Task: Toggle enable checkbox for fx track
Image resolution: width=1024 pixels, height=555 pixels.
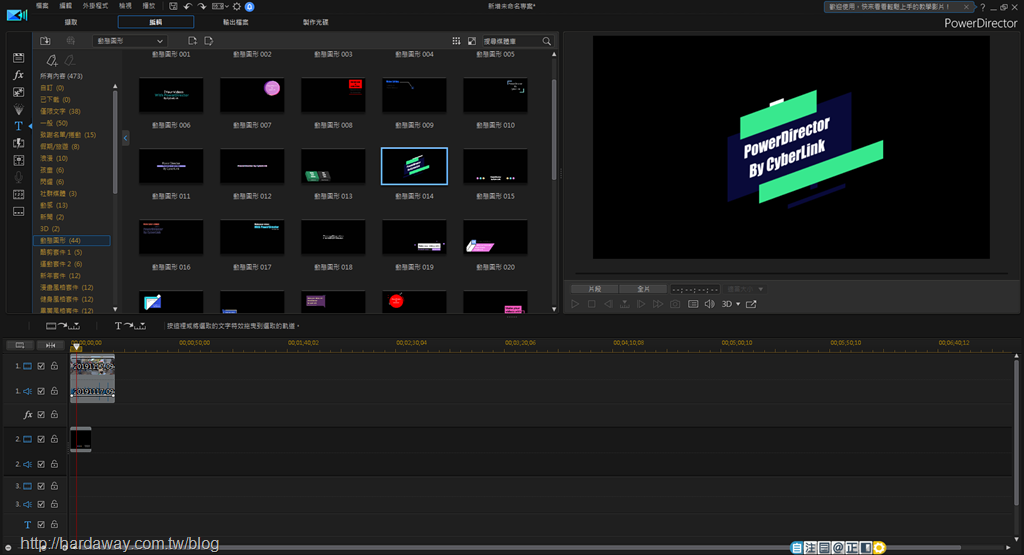Action: (x=41, y=415)
